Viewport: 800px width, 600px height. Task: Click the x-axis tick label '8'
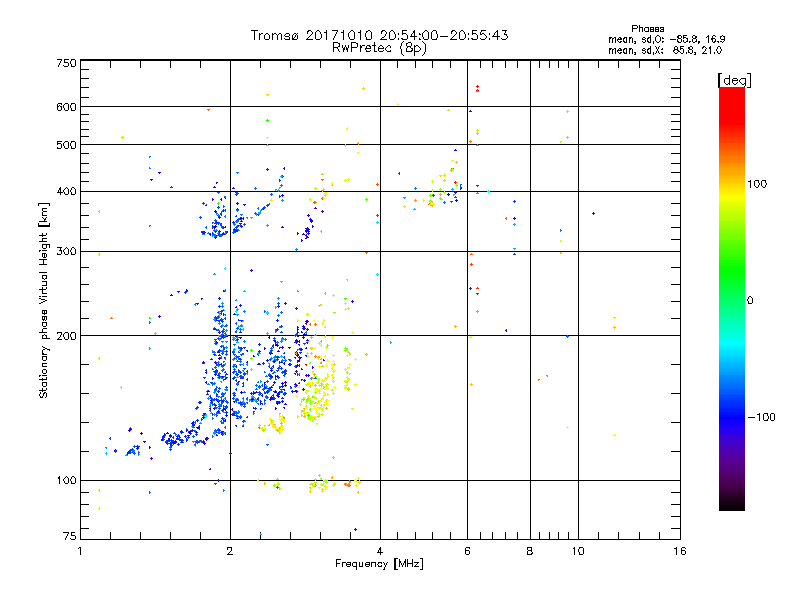530,551
